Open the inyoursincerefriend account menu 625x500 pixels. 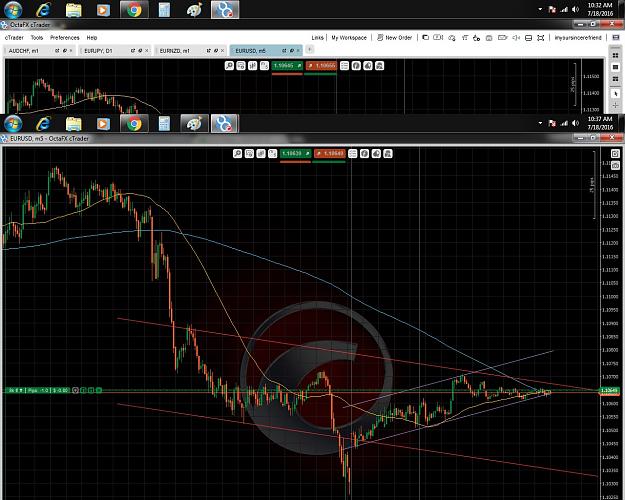[x=578, y=37]
